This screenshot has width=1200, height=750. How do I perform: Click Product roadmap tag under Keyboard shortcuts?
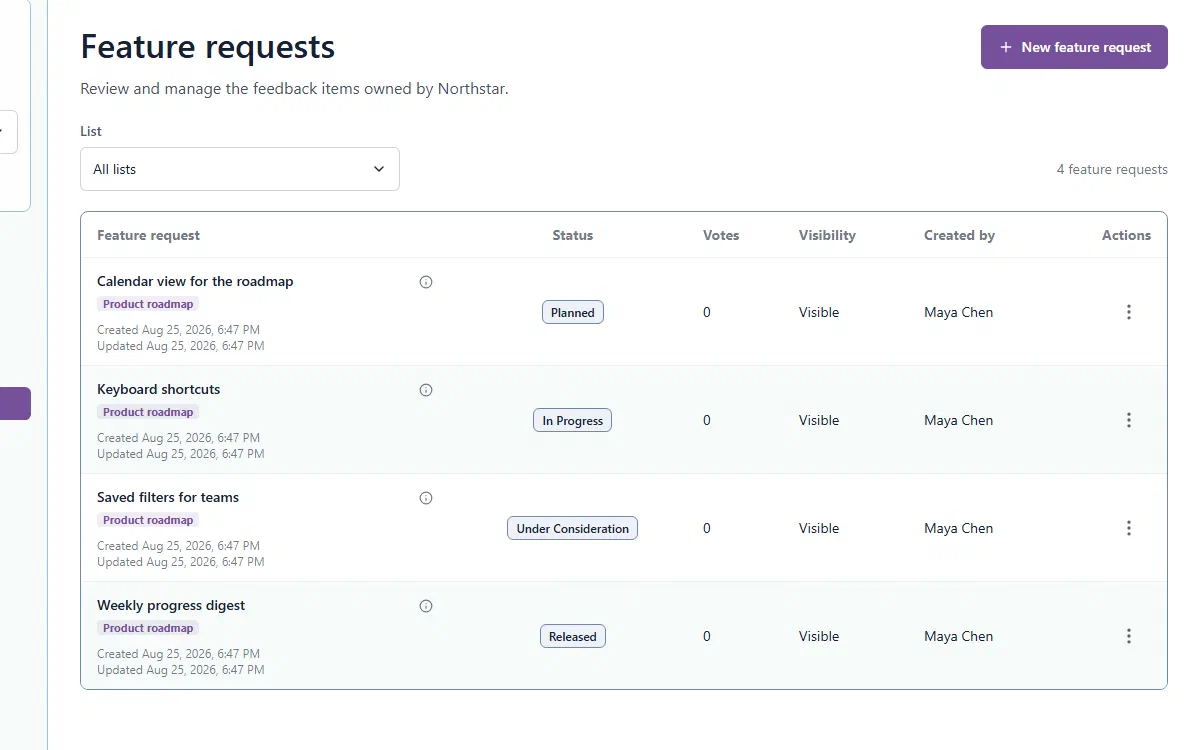[148, 412]
